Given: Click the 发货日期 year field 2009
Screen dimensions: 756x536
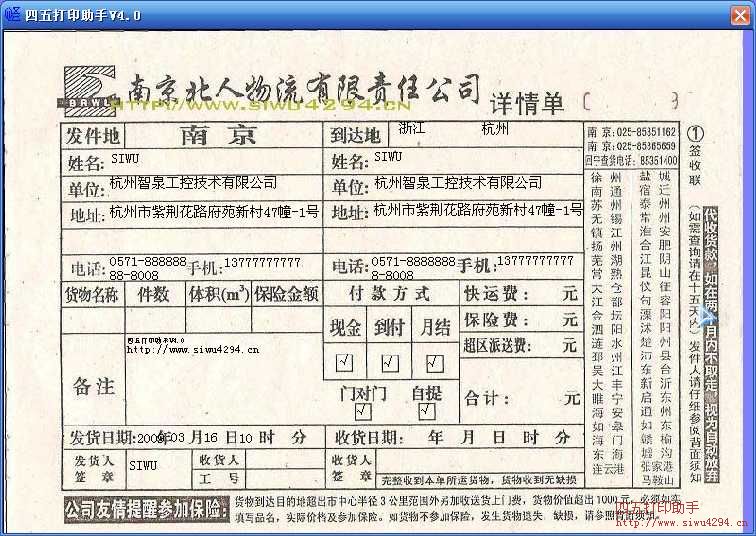Looking at the screenshot, I should (151, 438).
